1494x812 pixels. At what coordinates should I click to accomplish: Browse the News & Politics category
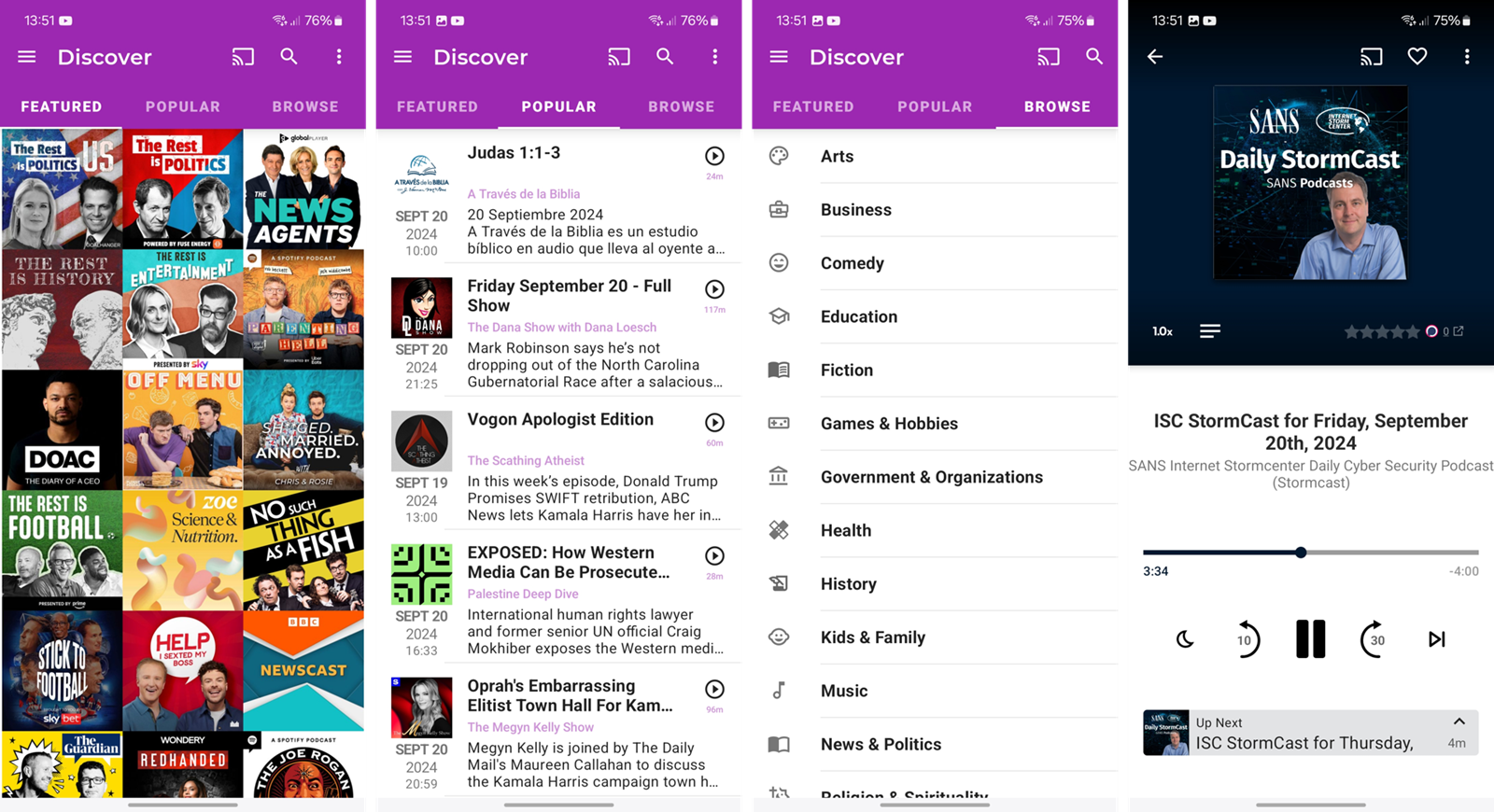pos(936,744)
